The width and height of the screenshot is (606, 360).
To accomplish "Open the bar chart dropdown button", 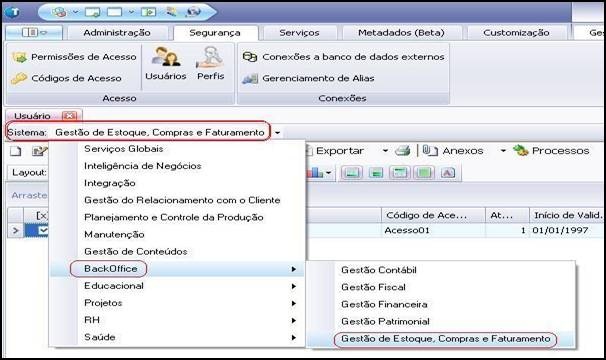I will coord(319,172).
